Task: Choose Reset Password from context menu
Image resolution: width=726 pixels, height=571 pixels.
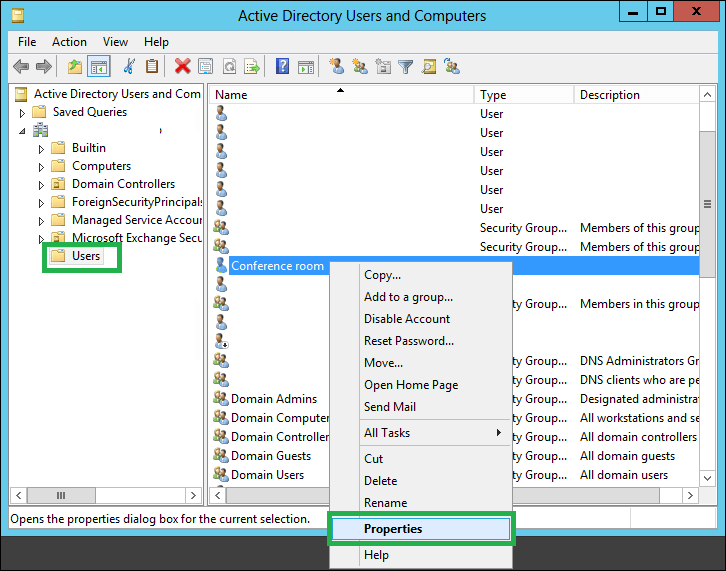Action: point(420,340)
